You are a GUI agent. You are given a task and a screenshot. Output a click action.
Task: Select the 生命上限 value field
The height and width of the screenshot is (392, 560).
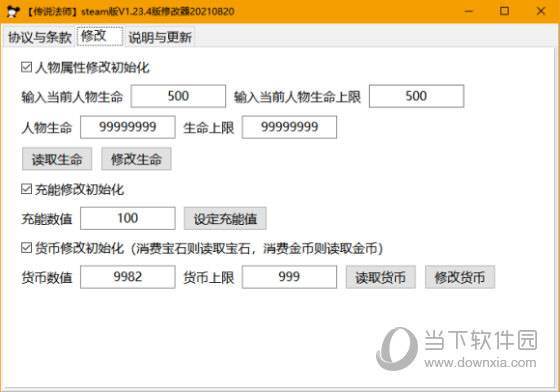click(289, 127)
